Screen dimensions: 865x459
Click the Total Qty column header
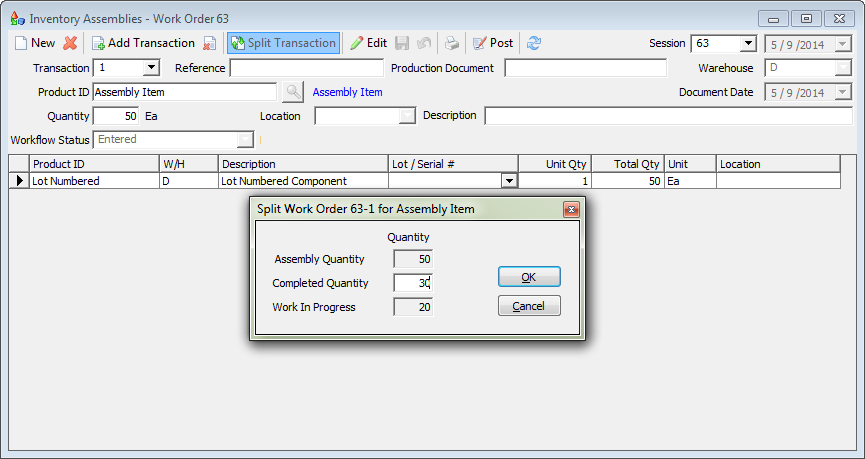[628, 164]
